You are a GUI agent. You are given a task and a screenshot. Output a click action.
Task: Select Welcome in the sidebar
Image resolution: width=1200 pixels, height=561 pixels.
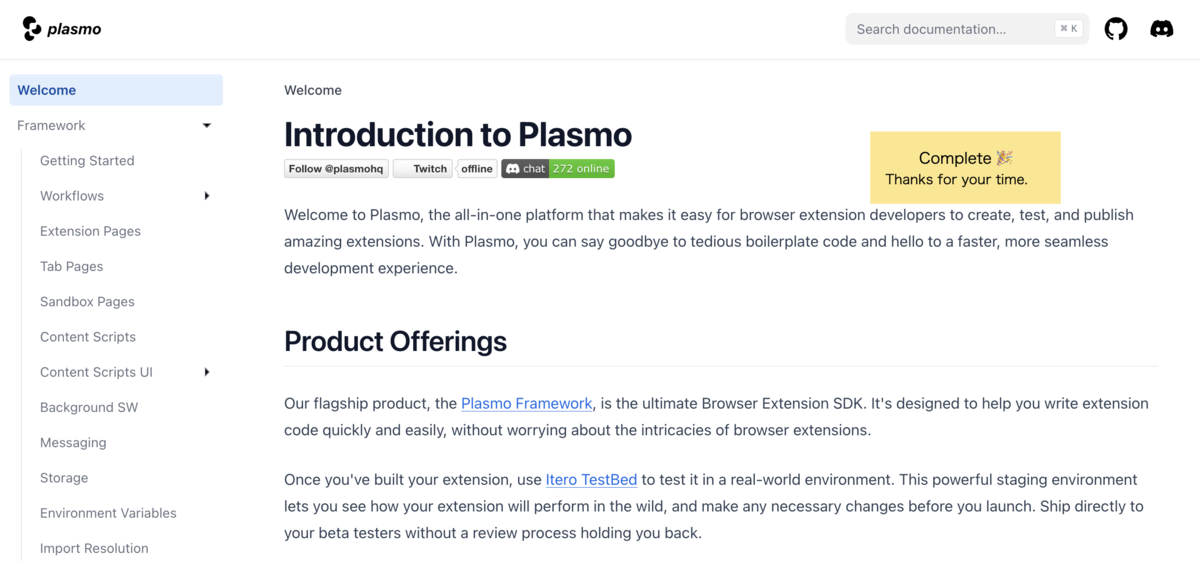coord(116,90)
